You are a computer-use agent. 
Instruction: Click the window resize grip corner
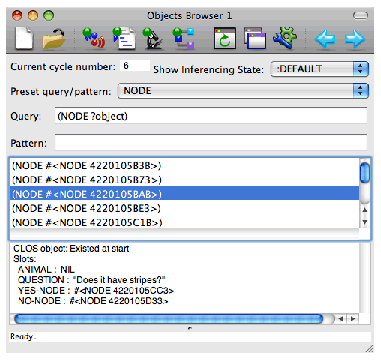(369, 349)
